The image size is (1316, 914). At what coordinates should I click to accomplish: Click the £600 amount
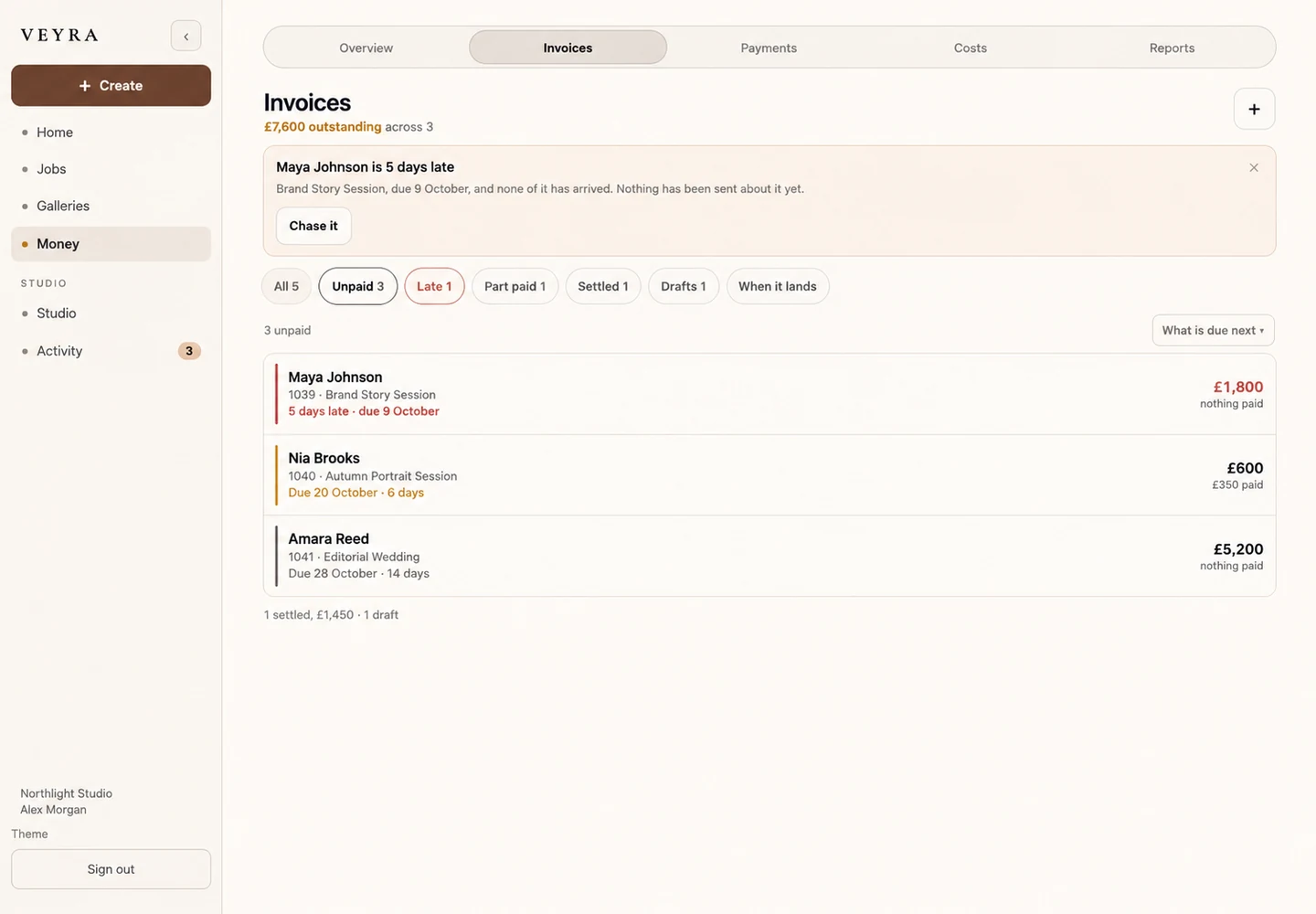click(x=1245, y=468)
